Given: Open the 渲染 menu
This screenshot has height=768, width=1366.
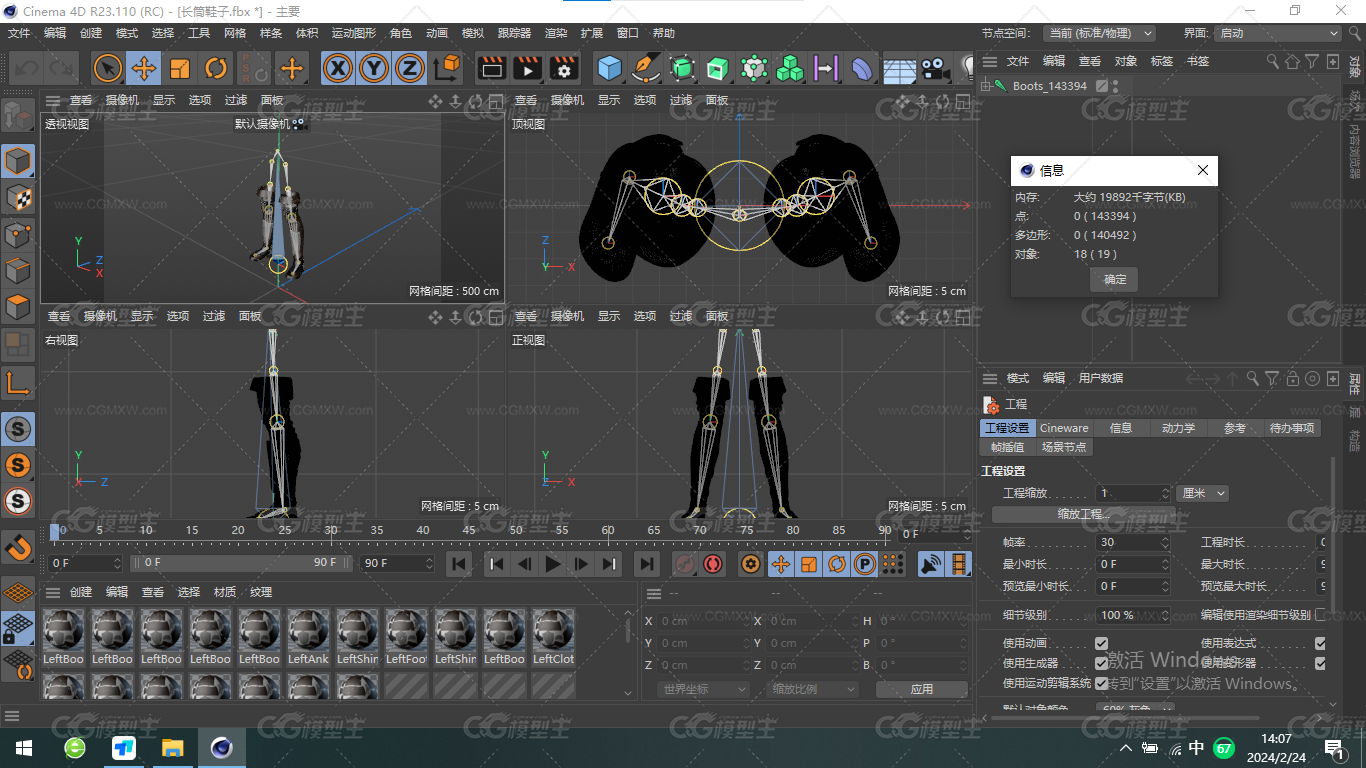Looking at the screenshot, I should [556, 33].
